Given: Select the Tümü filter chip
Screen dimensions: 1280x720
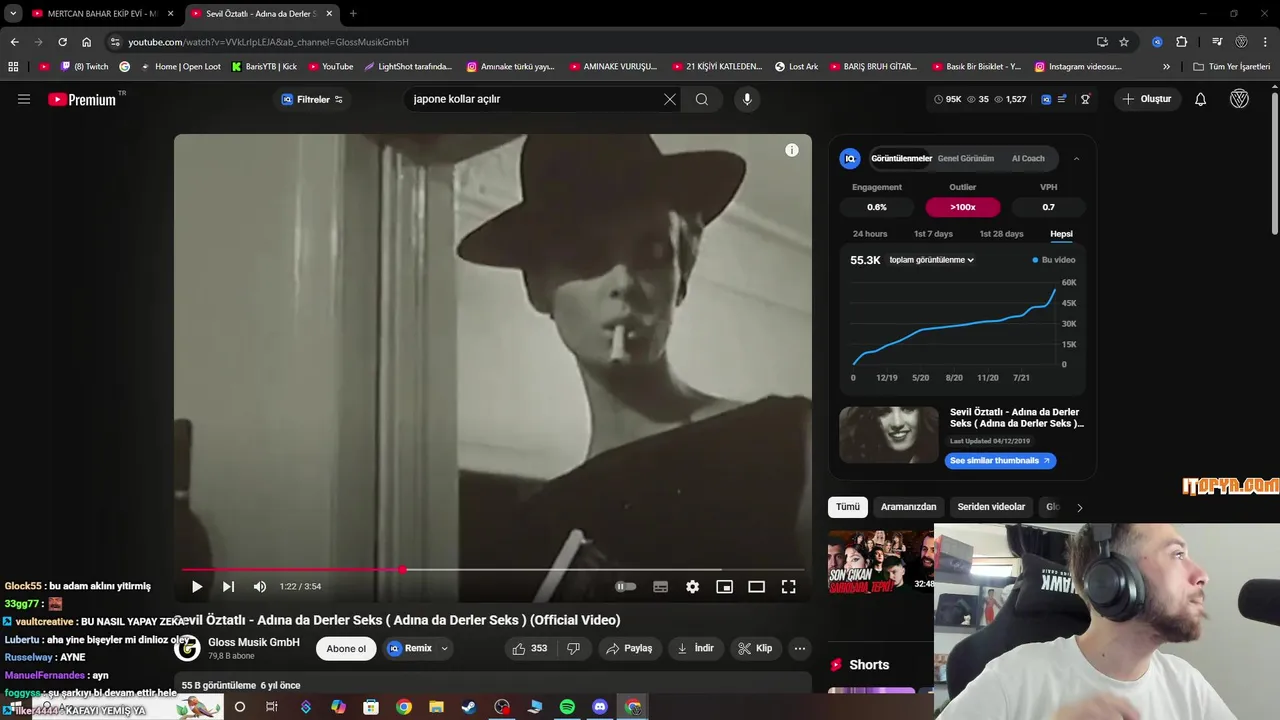Looking at the screenshot, I should [848, 507].
